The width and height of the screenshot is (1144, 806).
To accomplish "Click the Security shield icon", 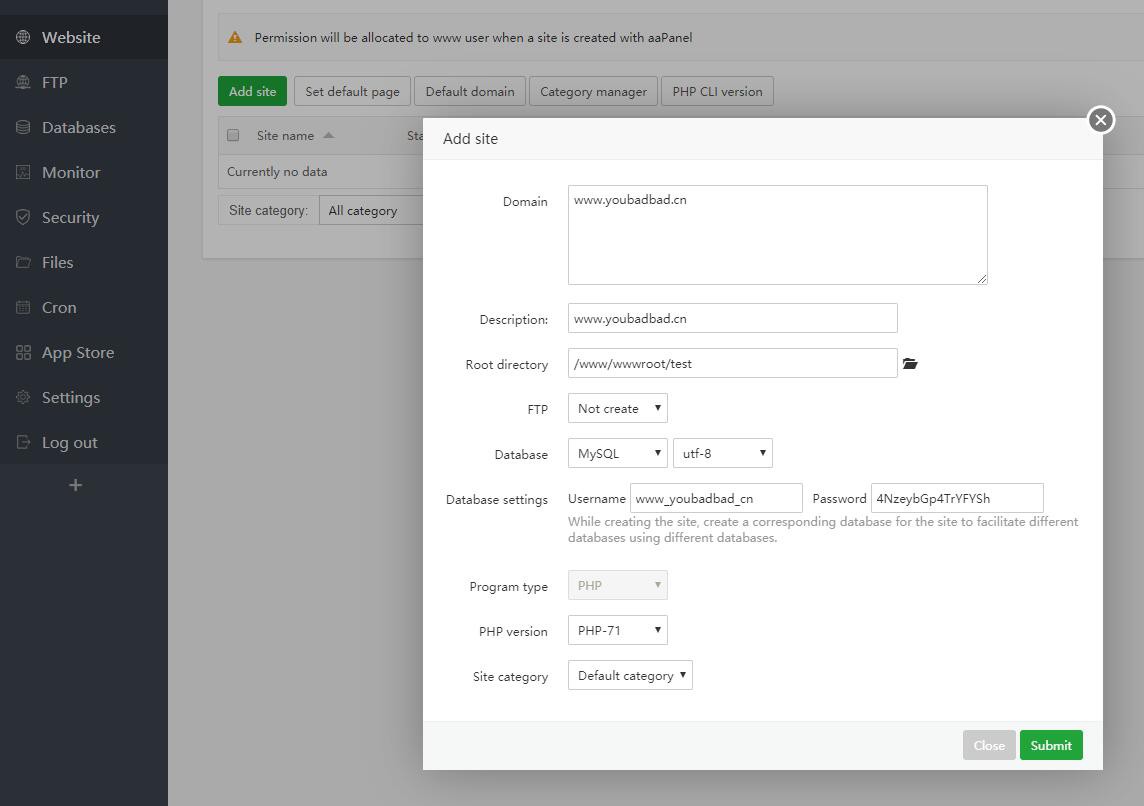I will coord(23,217).
